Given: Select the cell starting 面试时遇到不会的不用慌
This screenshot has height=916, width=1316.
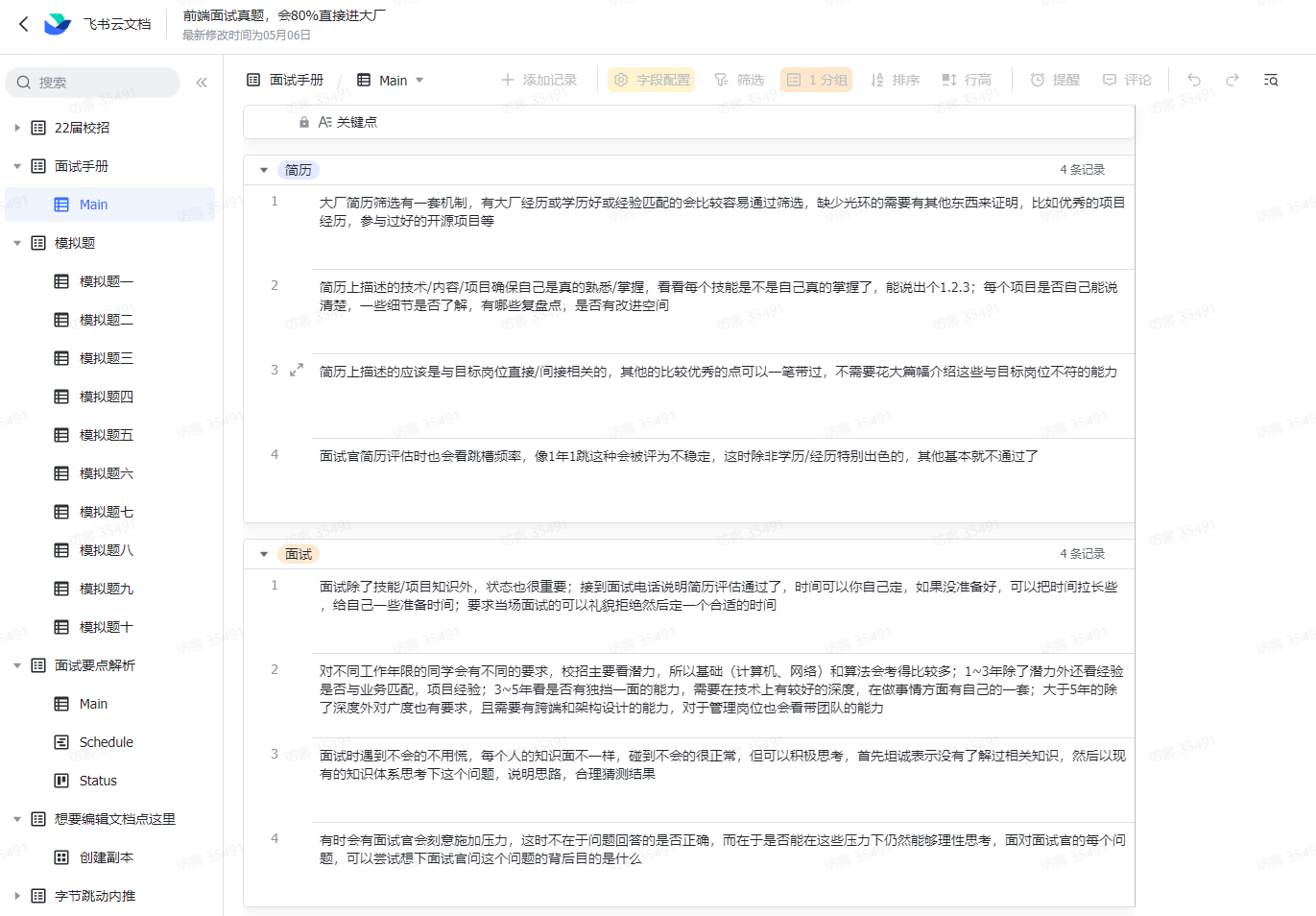Looking at the screenshot, I should click(723, 780).
